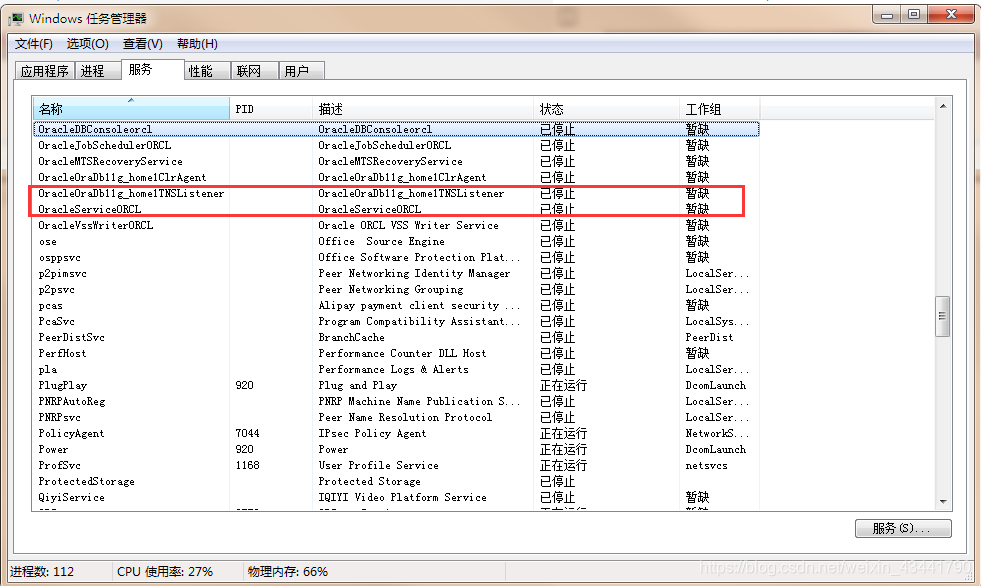Click the Plug and Play description
981x586 pixels.
[x=357, y=385]
